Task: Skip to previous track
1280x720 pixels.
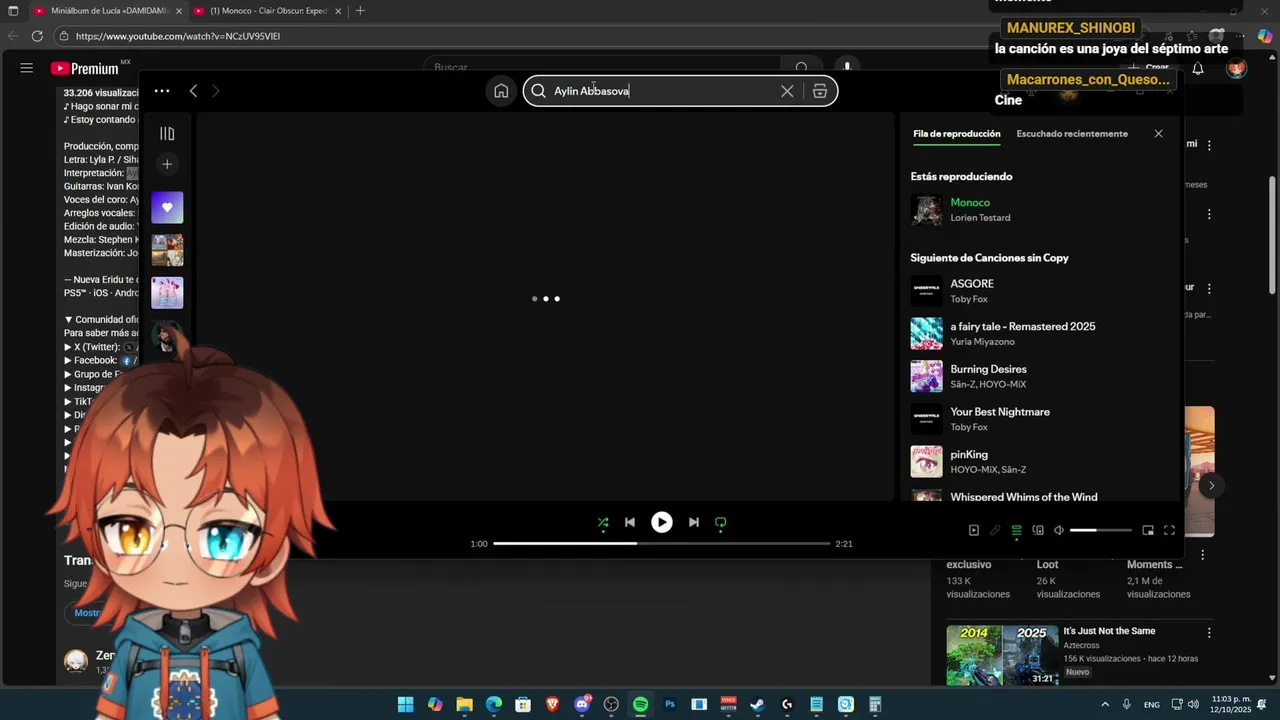Action: (x=630, y=522)
